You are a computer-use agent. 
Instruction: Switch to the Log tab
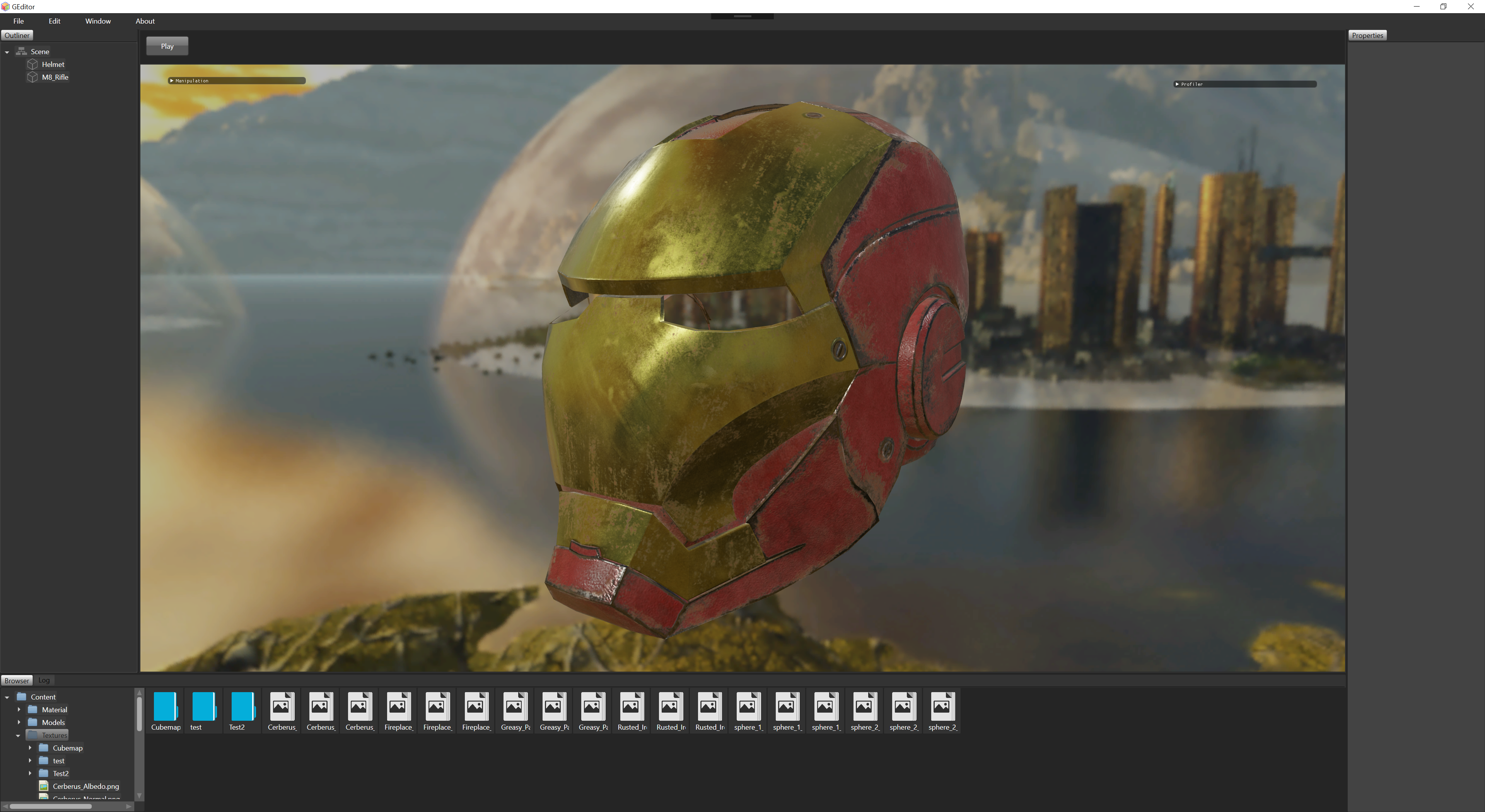(x=44, y=680)
